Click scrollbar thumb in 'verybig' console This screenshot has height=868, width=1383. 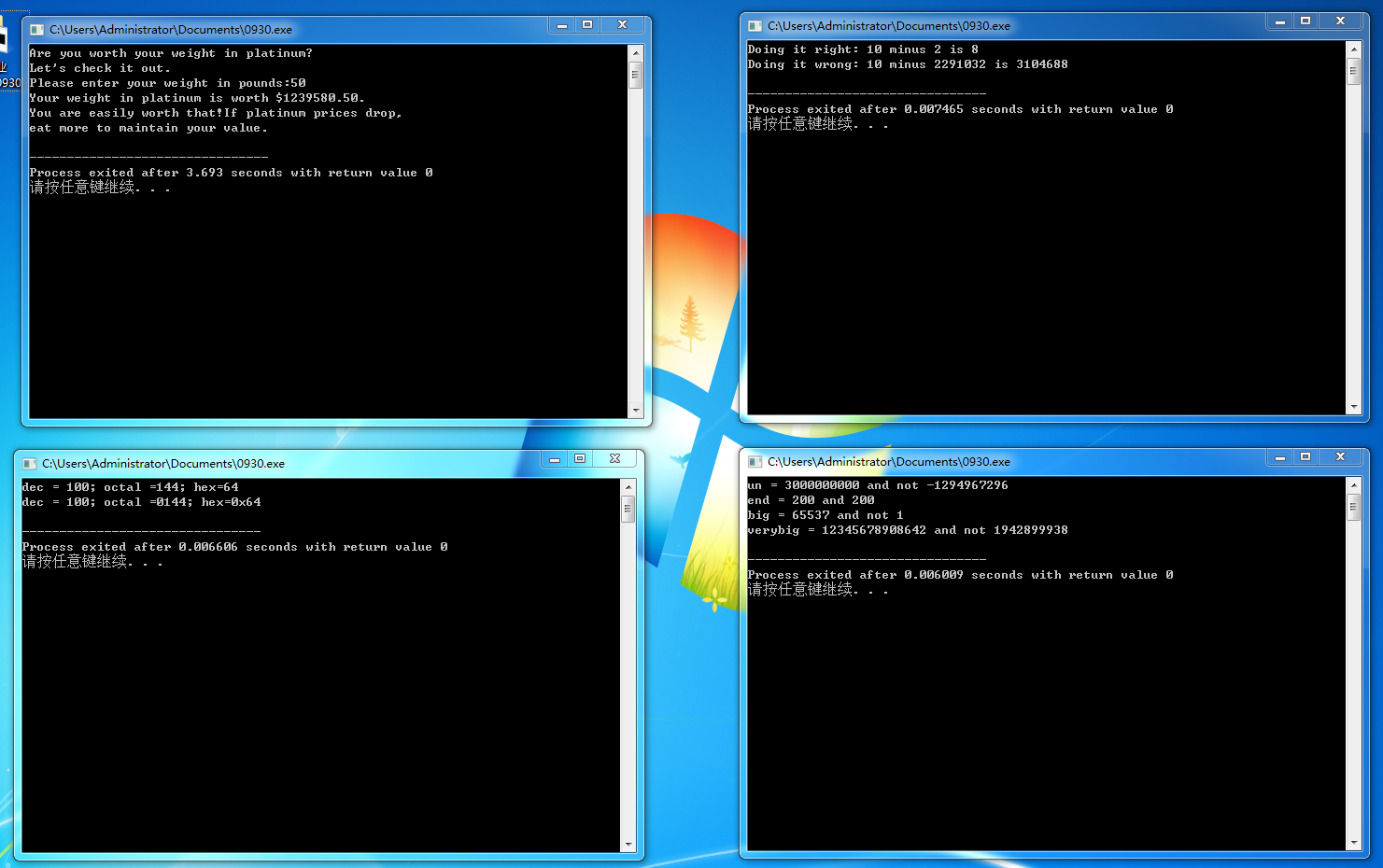1354,507
